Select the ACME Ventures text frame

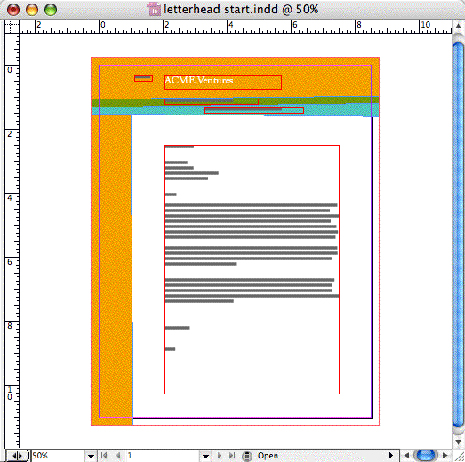click(x=223, y=82)
